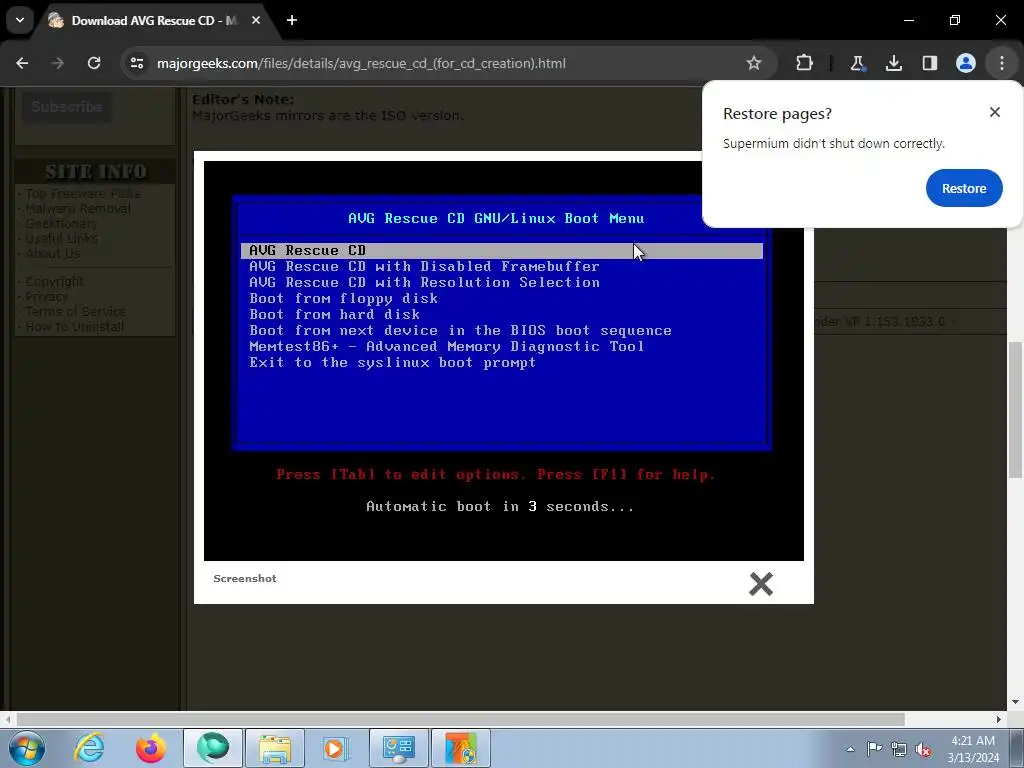The image size is (1024, 768).
Task: Open the browser three-dot menu
Action: 1002,63
